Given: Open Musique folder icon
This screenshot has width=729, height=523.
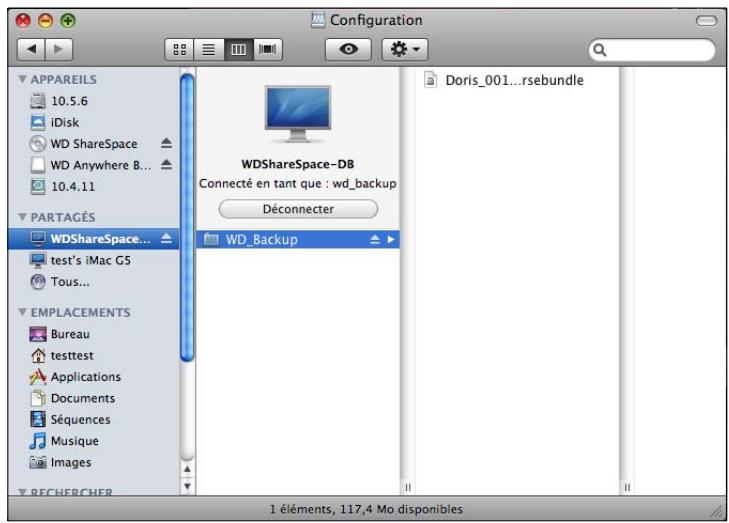Looking at the screenshot, I should click(38, 440).
